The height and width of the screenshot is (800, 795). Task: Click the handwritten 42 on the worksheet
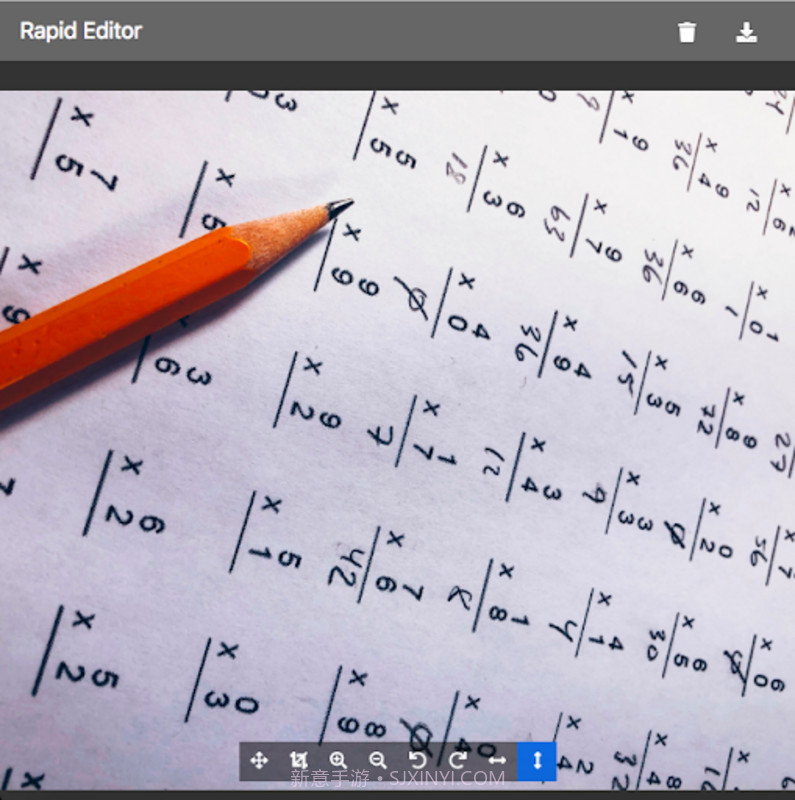pos(345,567)
